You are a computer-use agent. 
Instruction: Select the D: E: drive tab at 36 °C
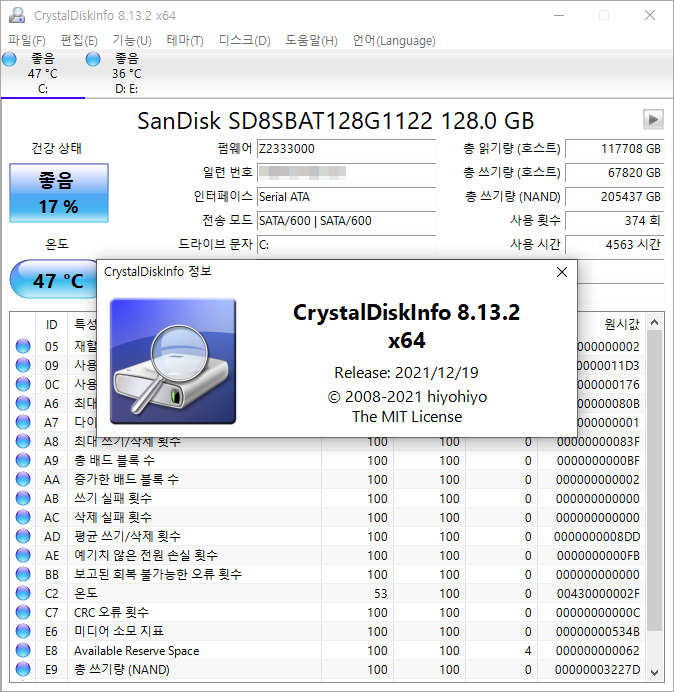coord(127,73)
